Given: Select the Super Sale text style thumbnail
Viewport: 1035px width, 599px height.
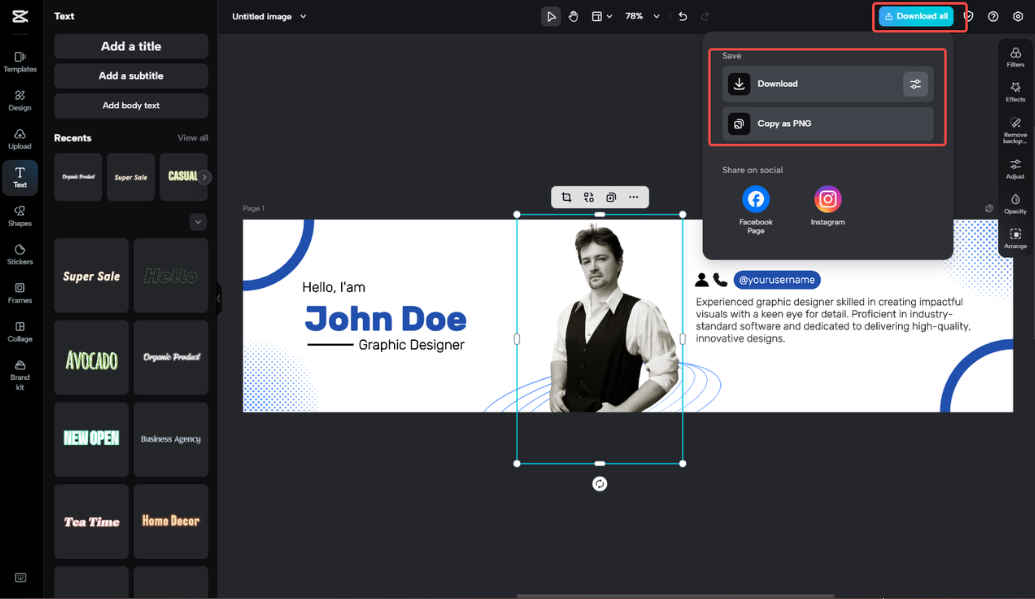Looking at the screenshot, I should (x=91, y=275).
